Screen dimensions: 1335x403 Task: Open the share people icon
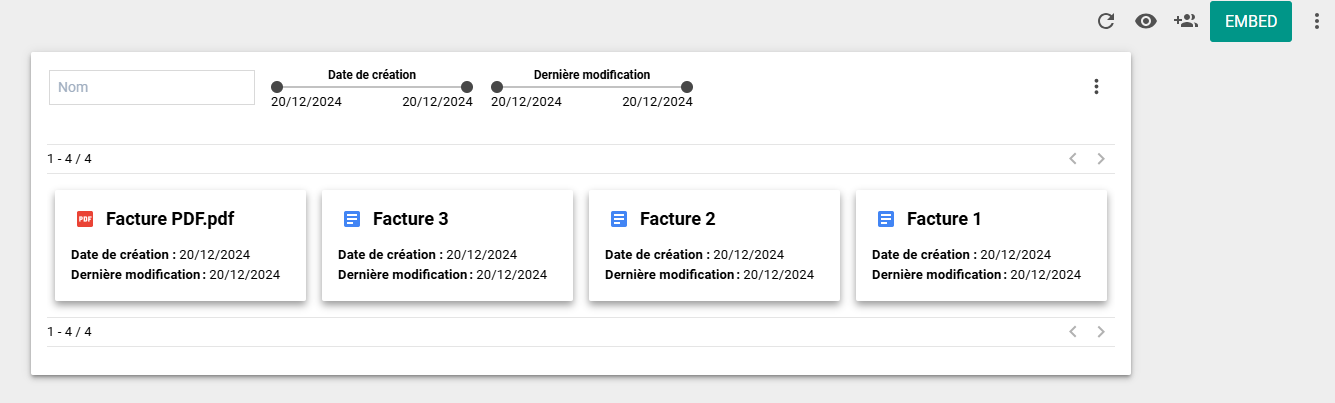click(x=1186, y=21)
